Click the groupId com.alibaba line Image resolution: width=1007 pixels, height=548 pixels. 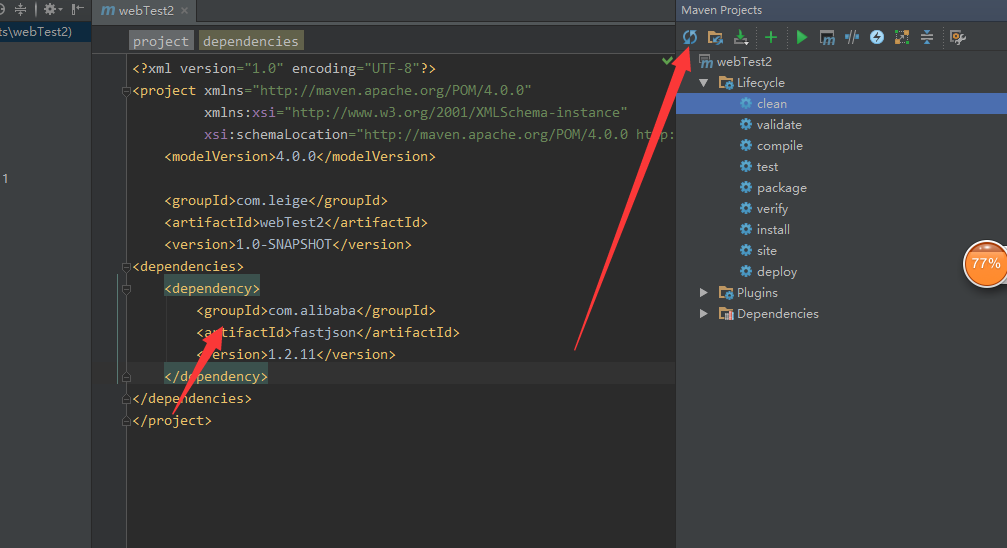(316, 311)
